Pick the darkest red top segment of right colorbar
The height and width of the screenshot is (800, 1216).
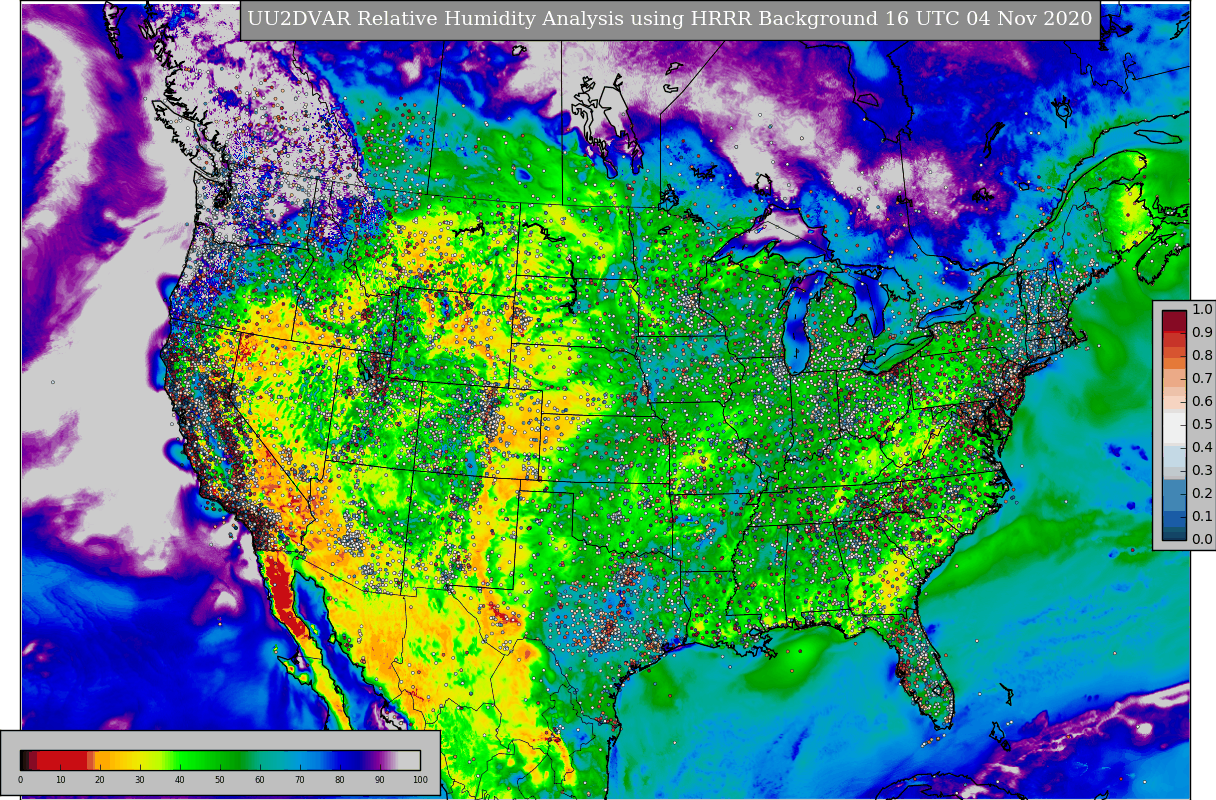1174,321
